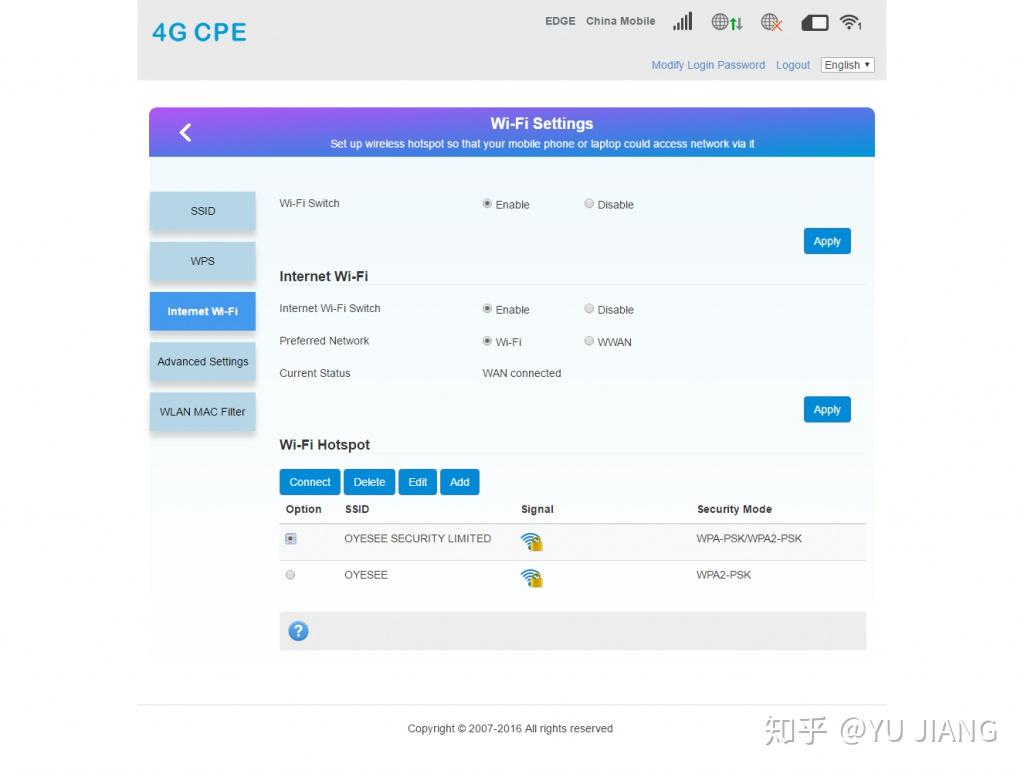Select WWAN as the Preferred Network
Viewport: 1024px width, 774px height.
click(589, 340)
